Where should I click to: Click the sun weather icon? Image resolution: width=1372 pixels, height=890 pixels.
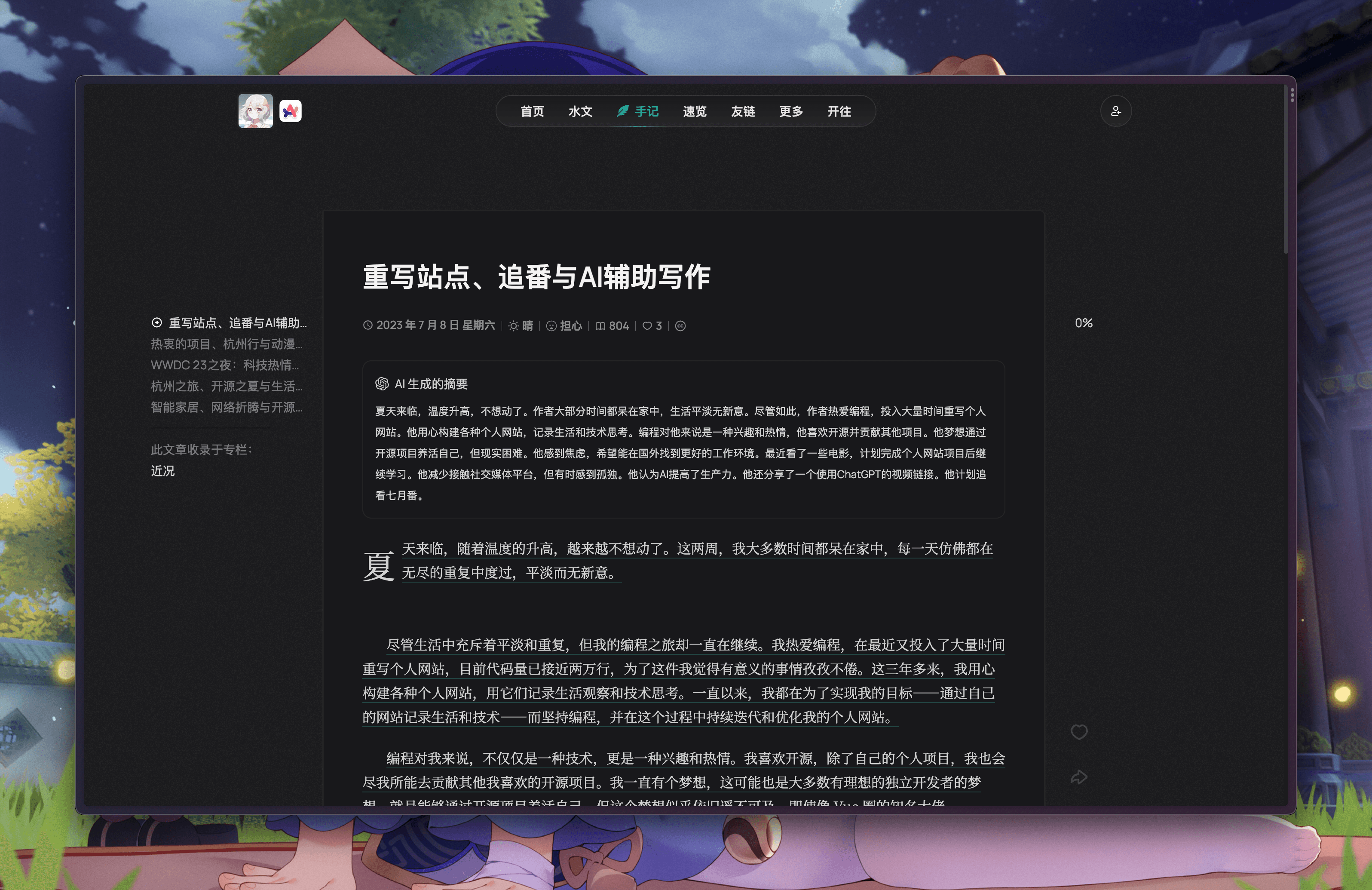(x=513, y=326)
